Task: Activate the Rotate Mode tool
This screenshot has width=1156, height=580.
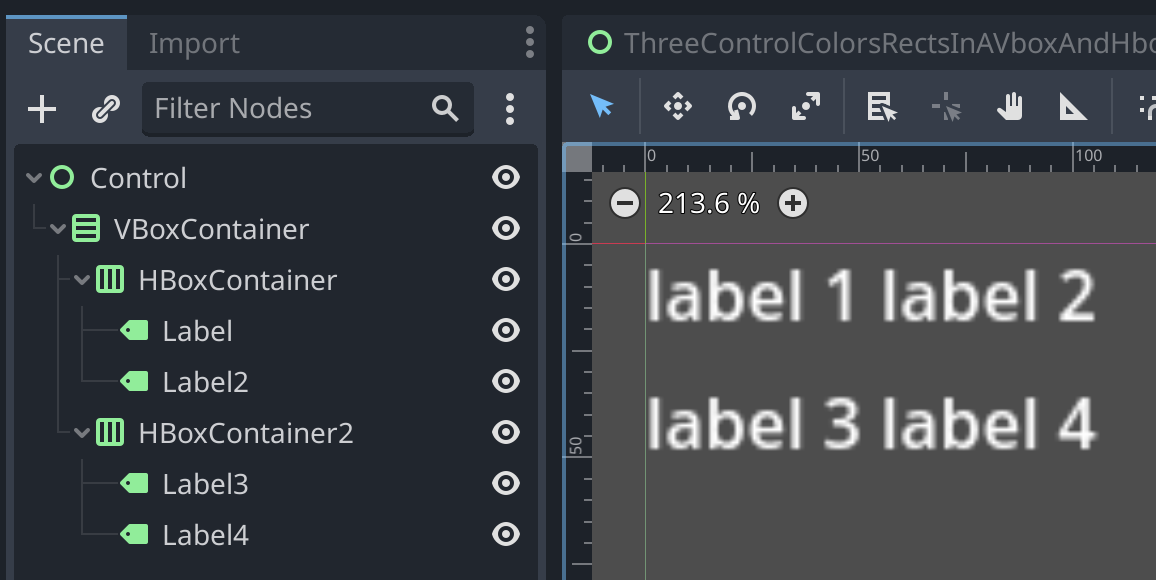Action: tap(741, 106)
